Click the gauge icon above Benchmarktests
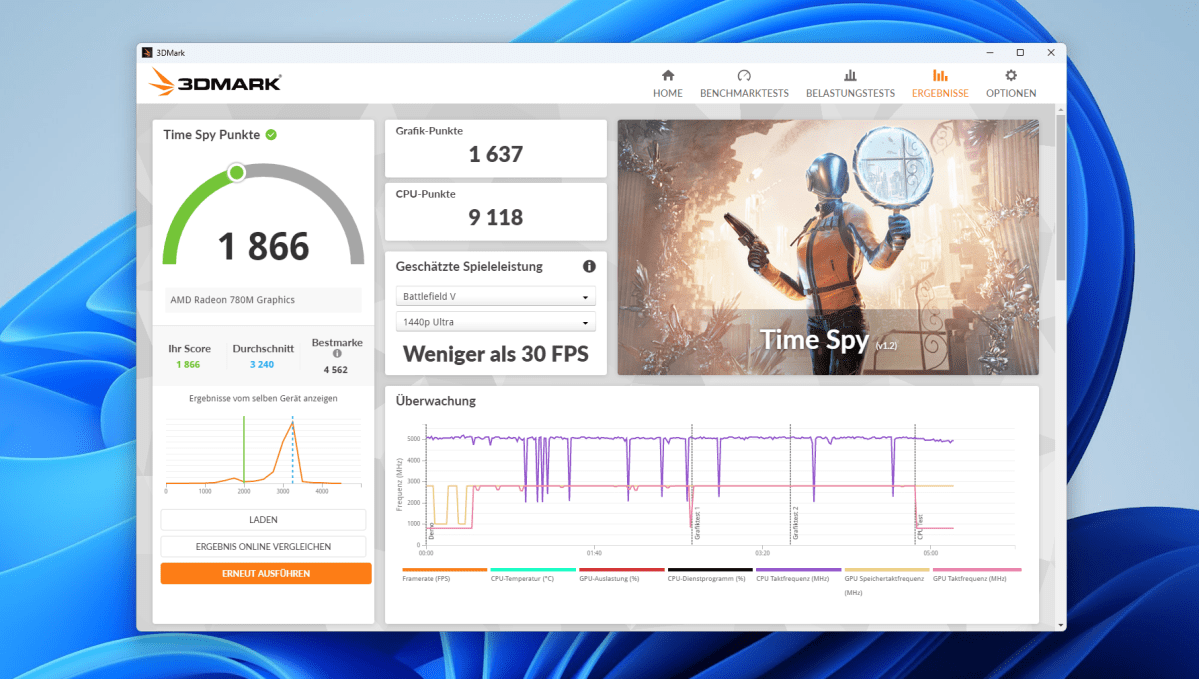The width and height of the screenshot is (1199, 679). pyautogui.click(x=743, y=75)
